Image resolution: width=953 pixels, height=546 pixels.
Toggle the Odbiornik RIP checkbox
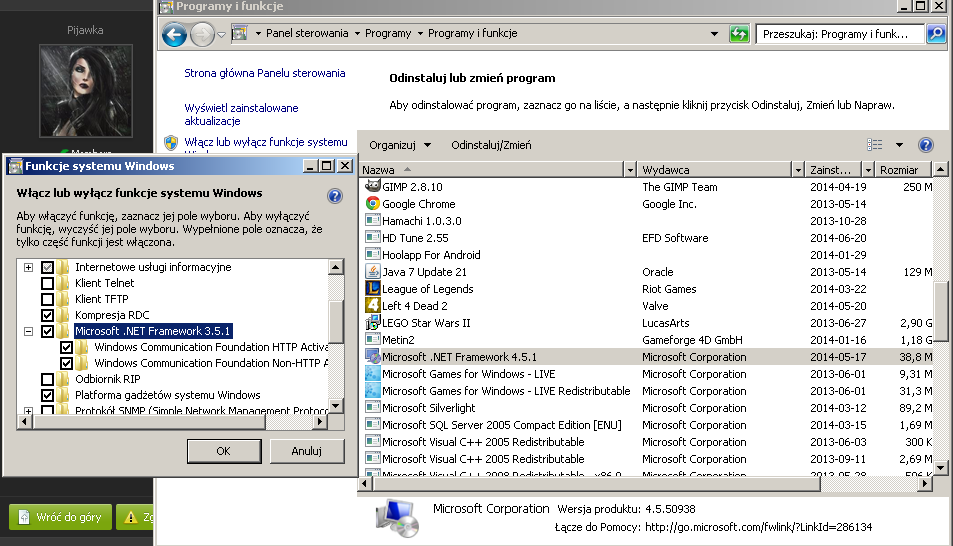[x=47, y=379]
